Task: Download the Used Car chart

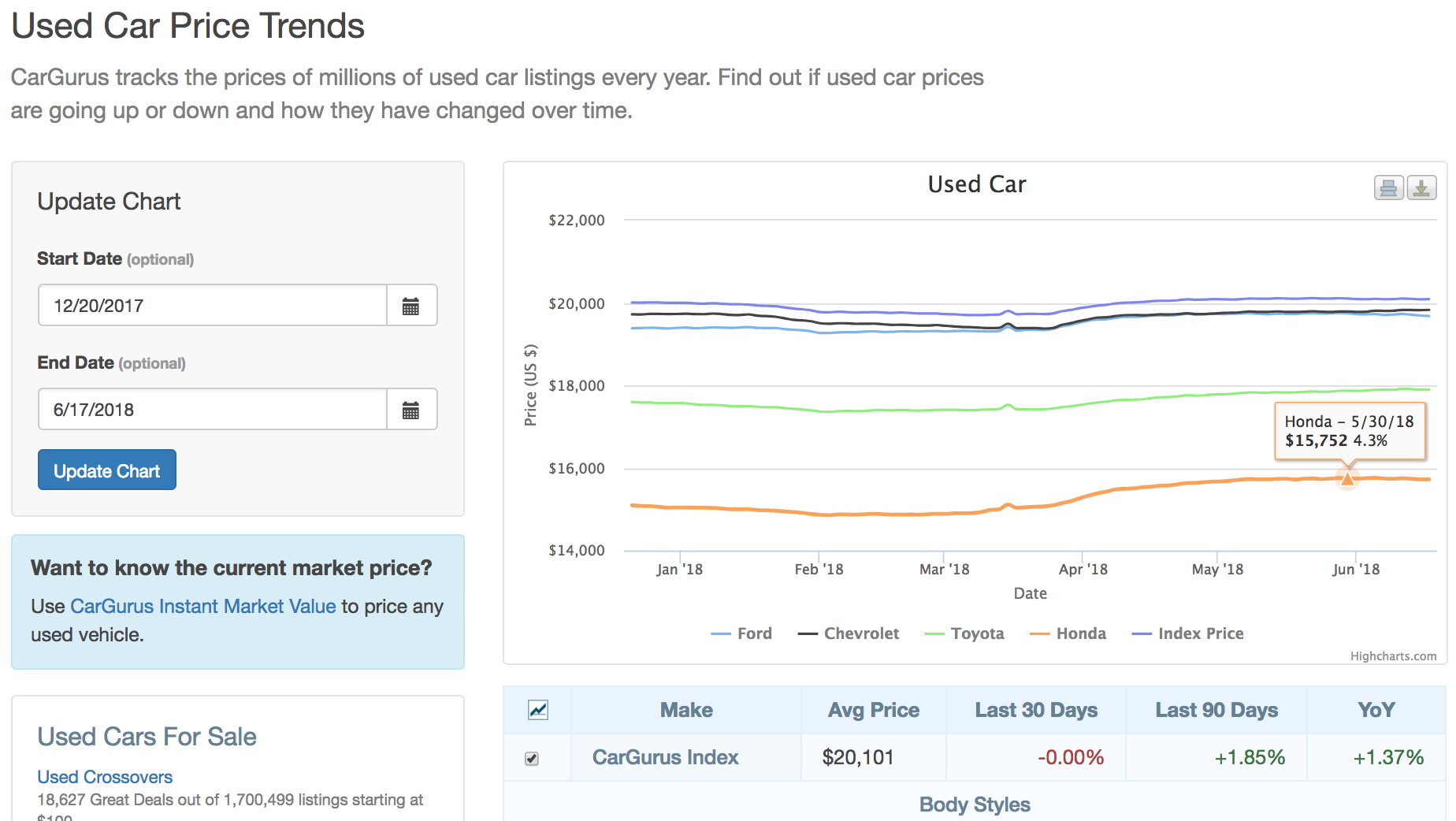Action: tap(1421, 188)
